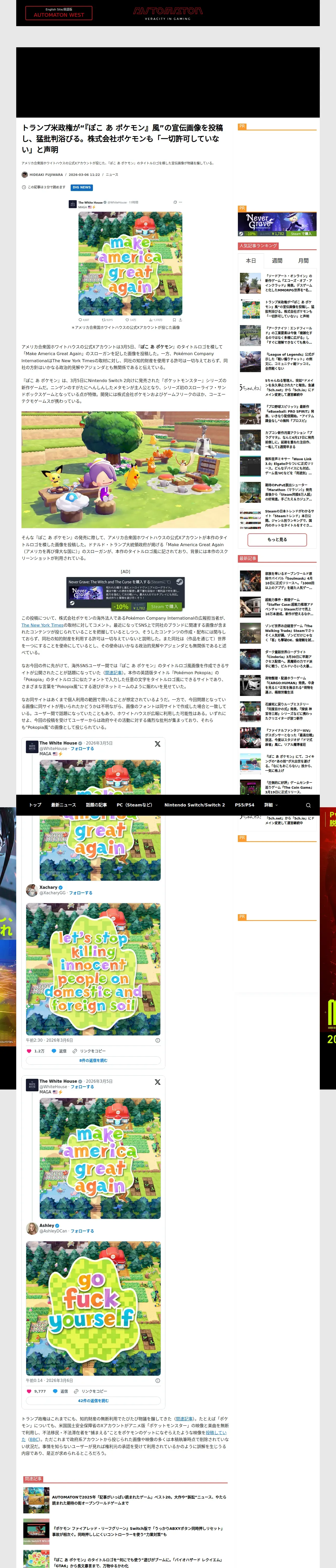
Task: Click 'let's stop killing' tweet image
Action: point(93,969)
